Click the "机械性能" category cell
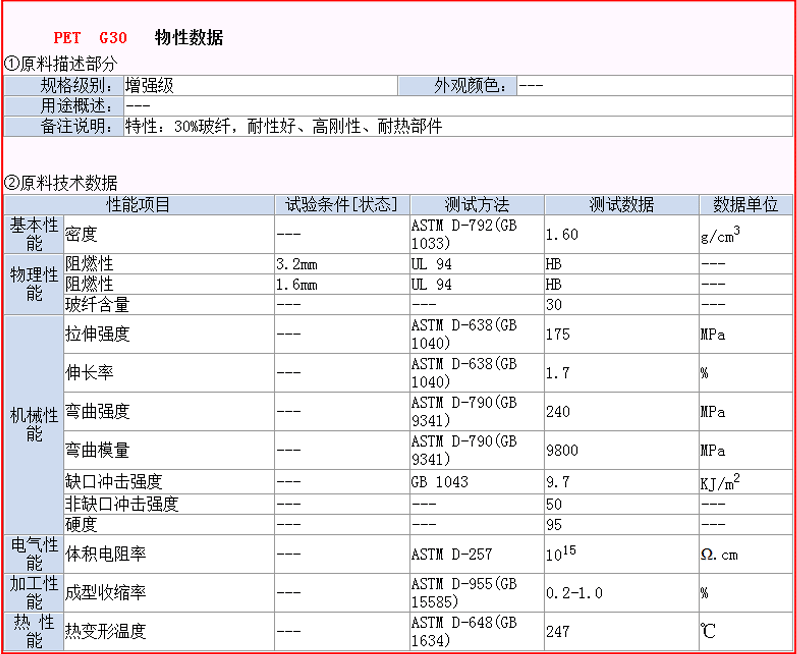Screen dimensions: 797x654 click(x=34, y=424)
